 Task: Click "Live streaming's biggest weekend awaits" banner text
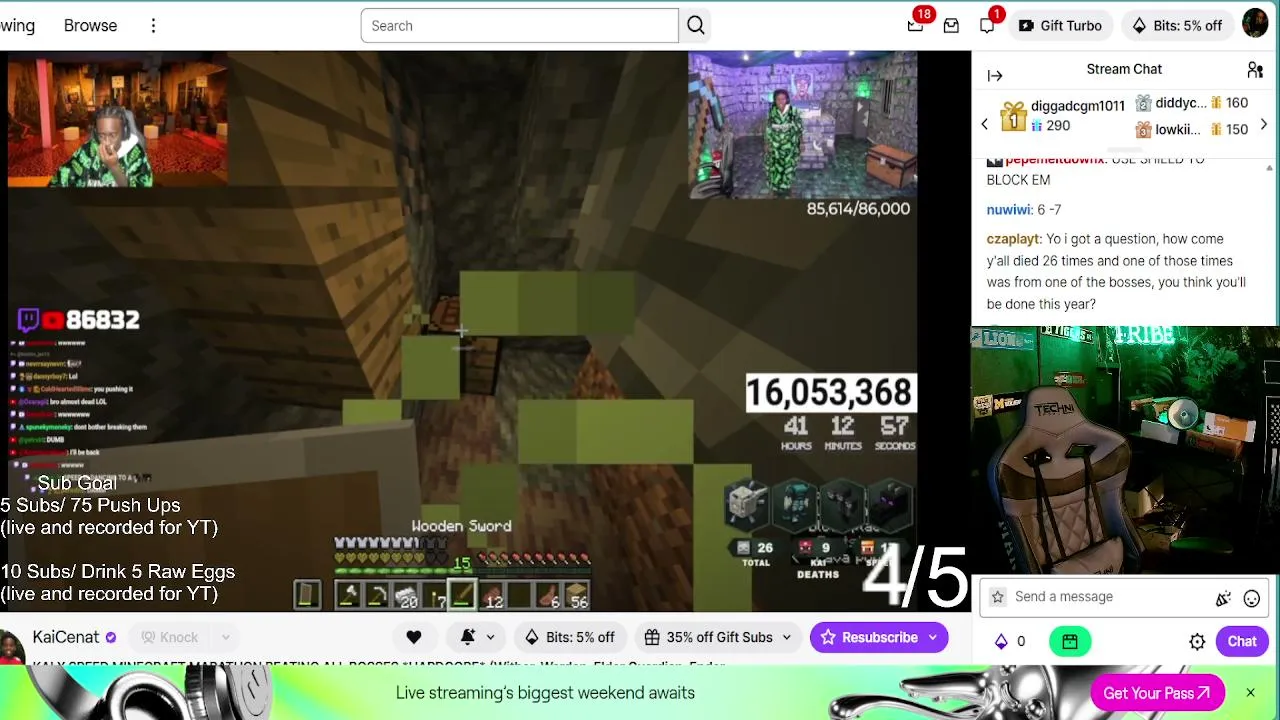545,693
